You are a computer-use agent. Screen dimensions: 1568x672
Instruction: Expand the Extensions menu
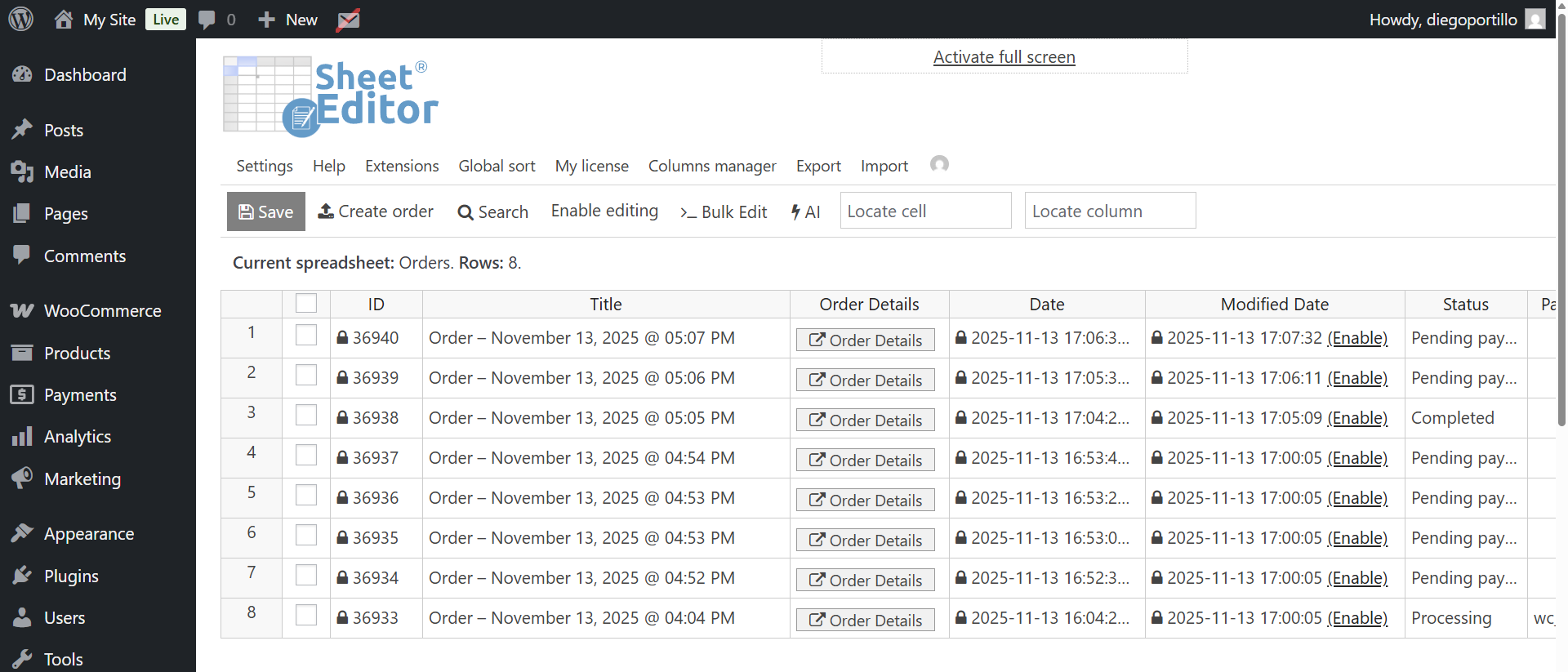click(402, 167)
